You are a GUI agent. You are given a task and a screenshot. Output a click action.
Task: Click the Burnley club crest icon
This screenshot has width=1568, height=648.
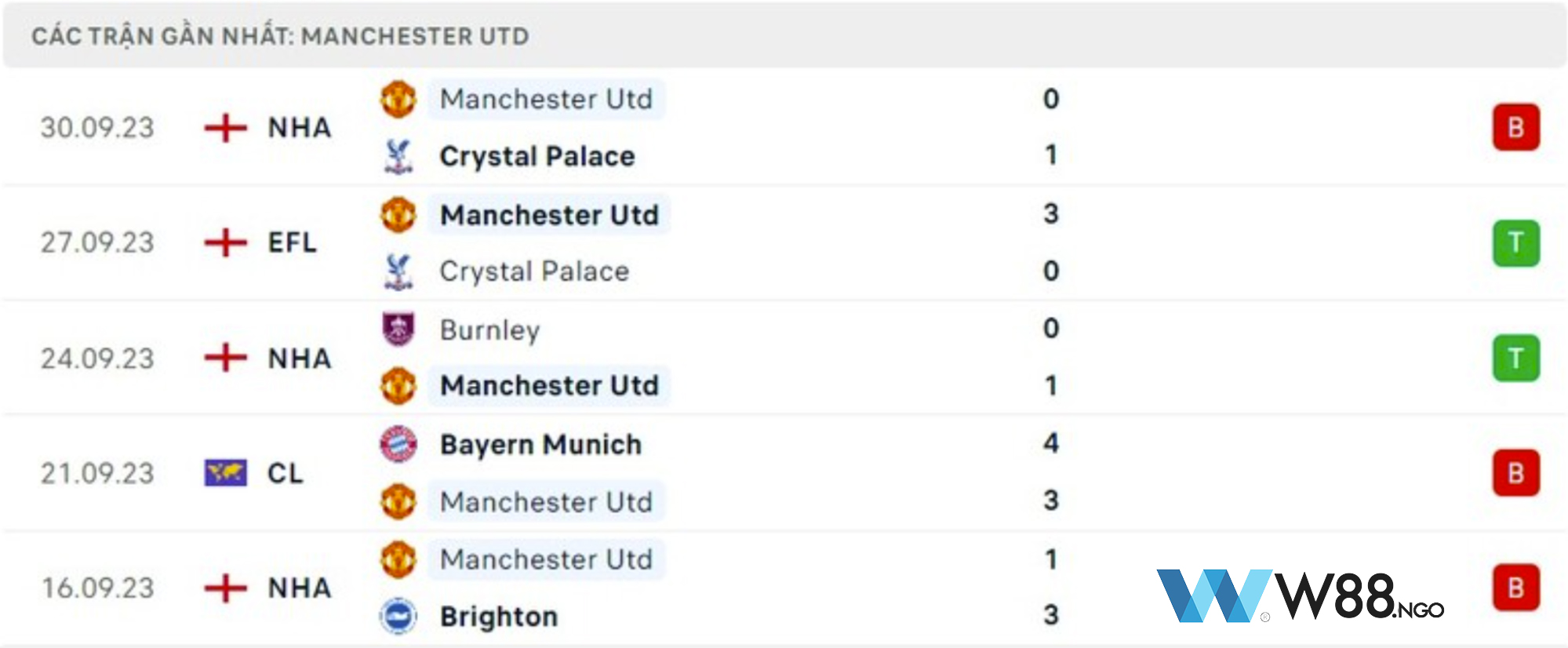tap(398, 329)
